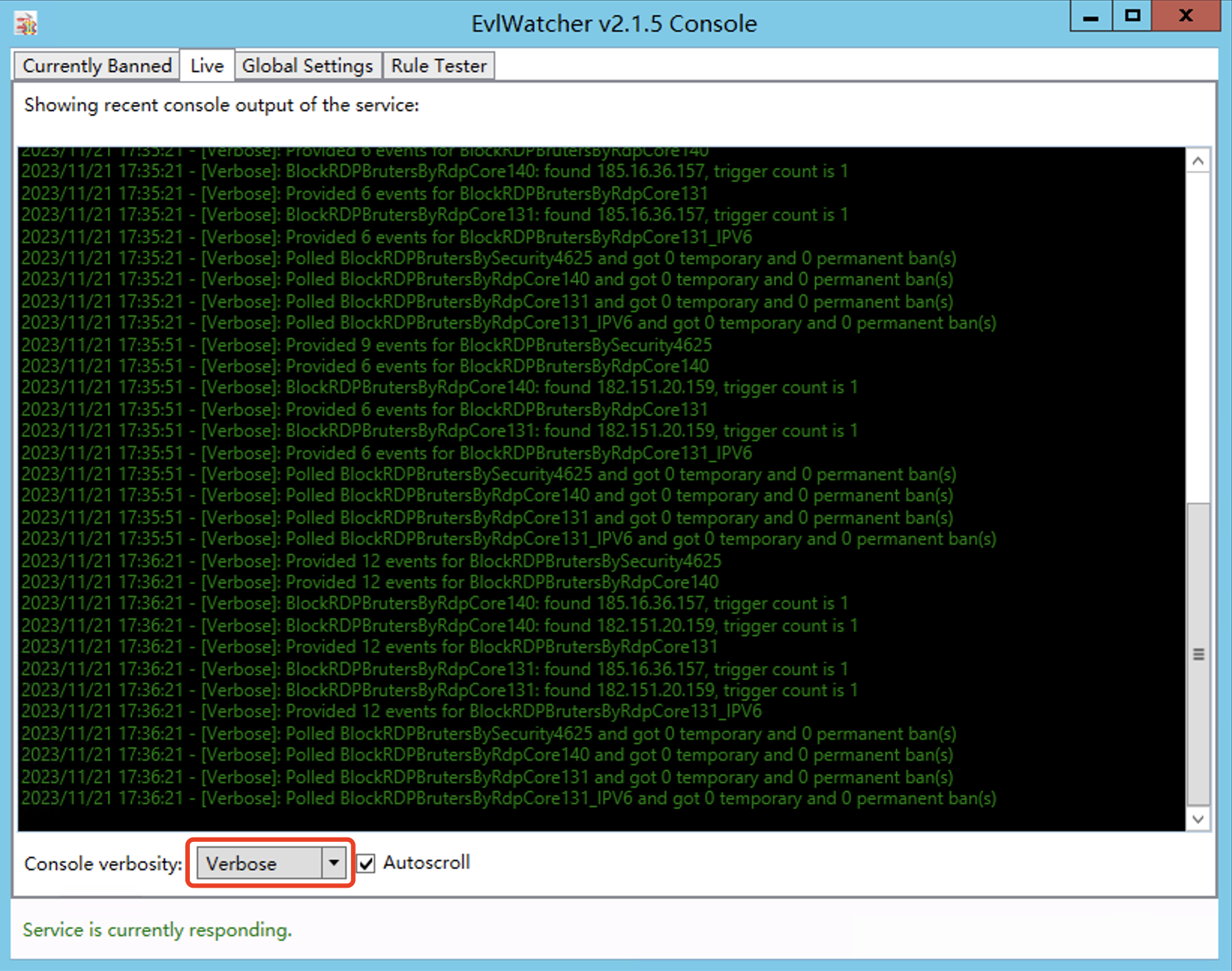The image size is (1232, 971).
Task: Click the console scrollbar thumb grip
Action: click(1198, 654)
